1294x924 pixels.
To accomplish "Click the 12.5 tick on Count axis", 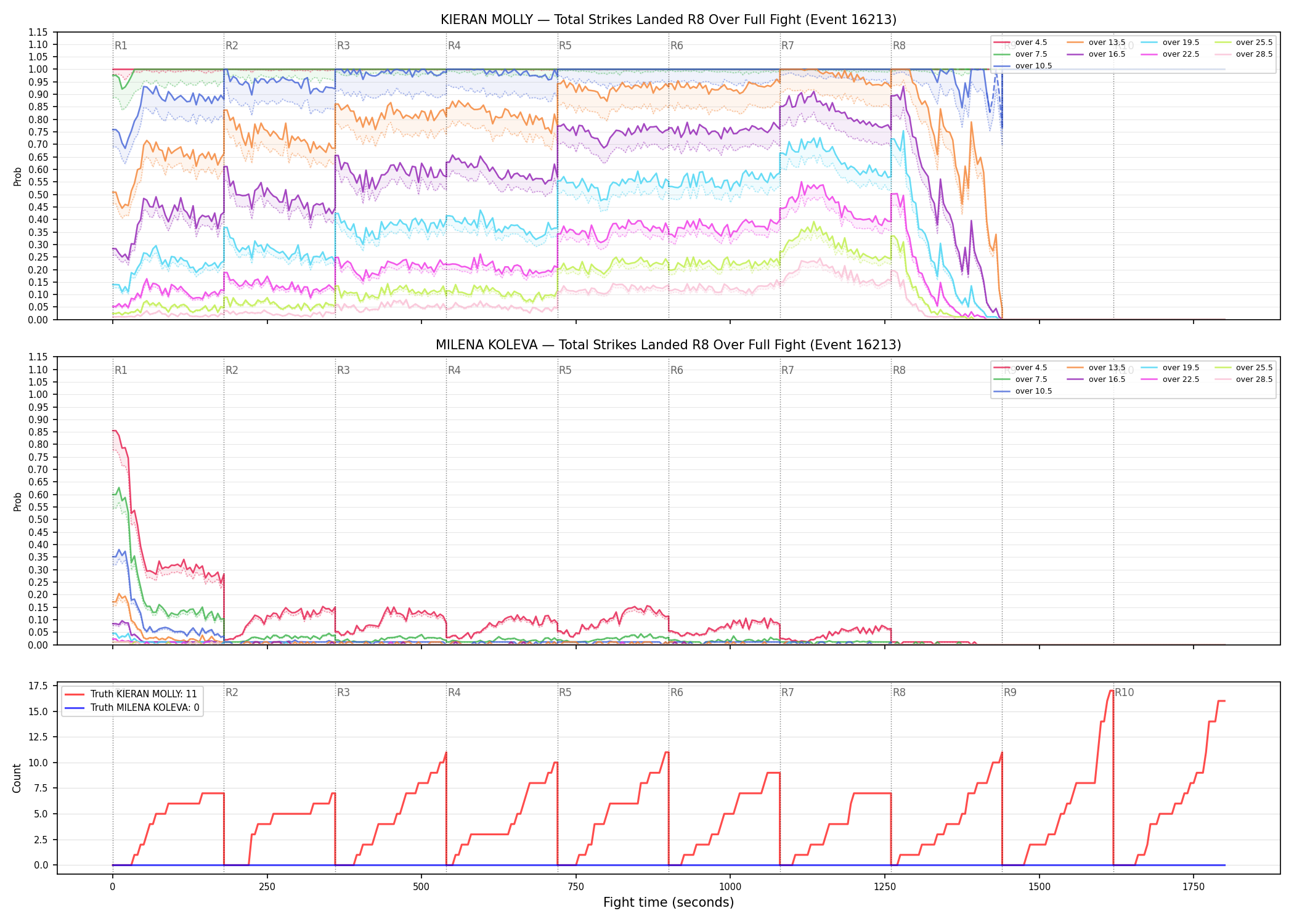I will coord(38,737).
